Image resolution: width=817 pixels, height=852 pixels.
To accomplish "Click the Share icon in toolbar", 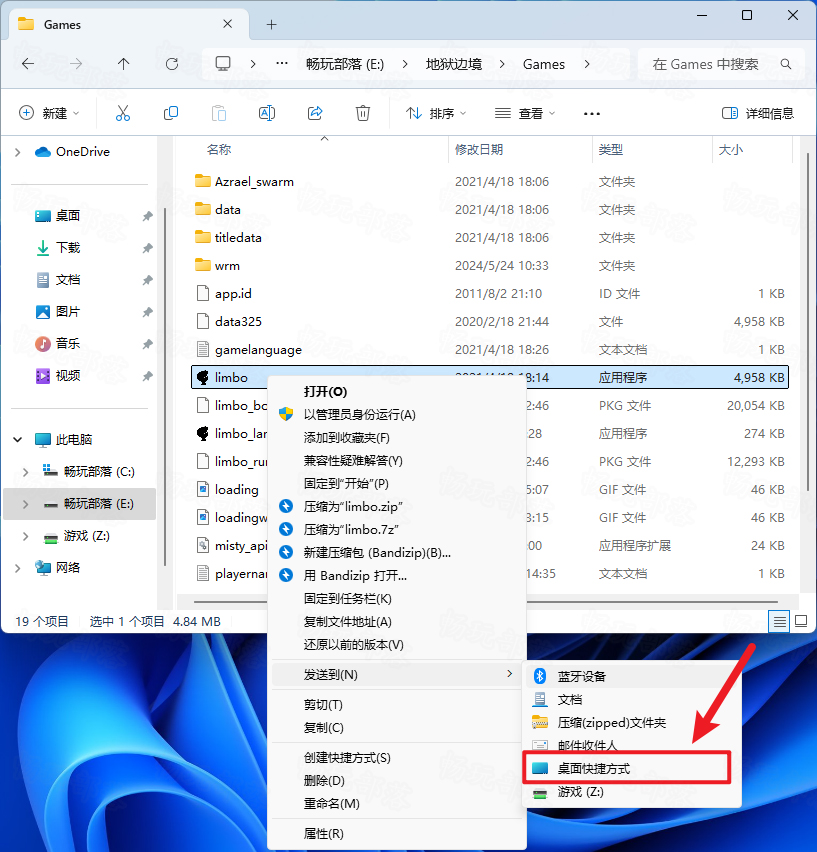I will pos(315,113).
